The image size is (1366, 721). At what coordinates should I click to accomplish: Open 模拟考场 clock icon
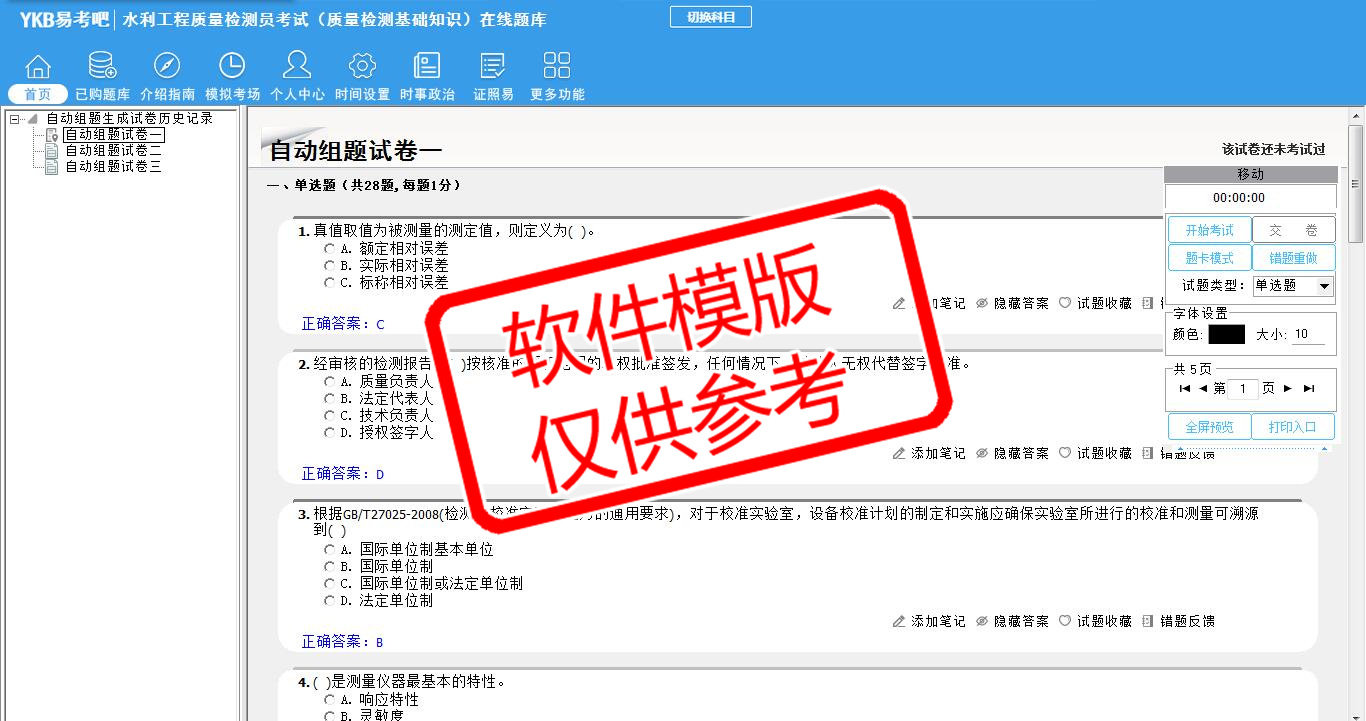coord(232,67)
